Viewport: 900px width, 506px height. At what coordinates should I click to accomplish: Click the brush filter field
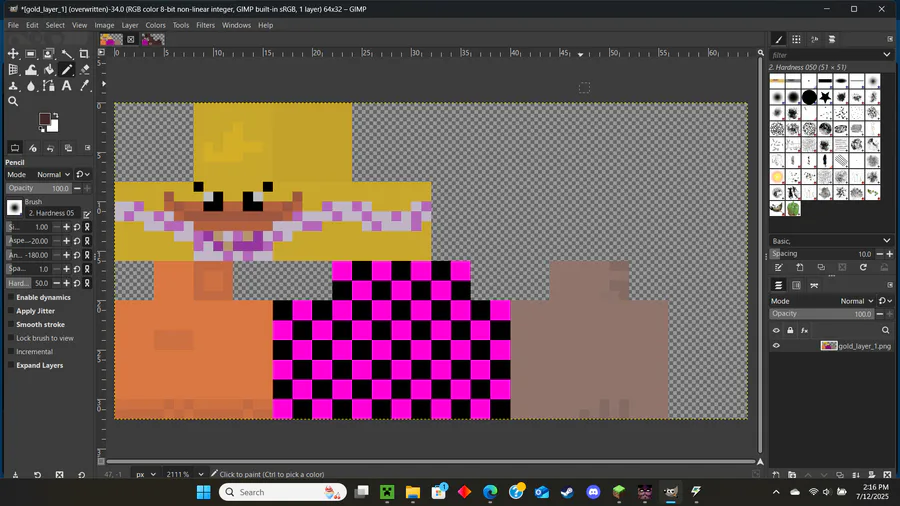tap(825, 55)
